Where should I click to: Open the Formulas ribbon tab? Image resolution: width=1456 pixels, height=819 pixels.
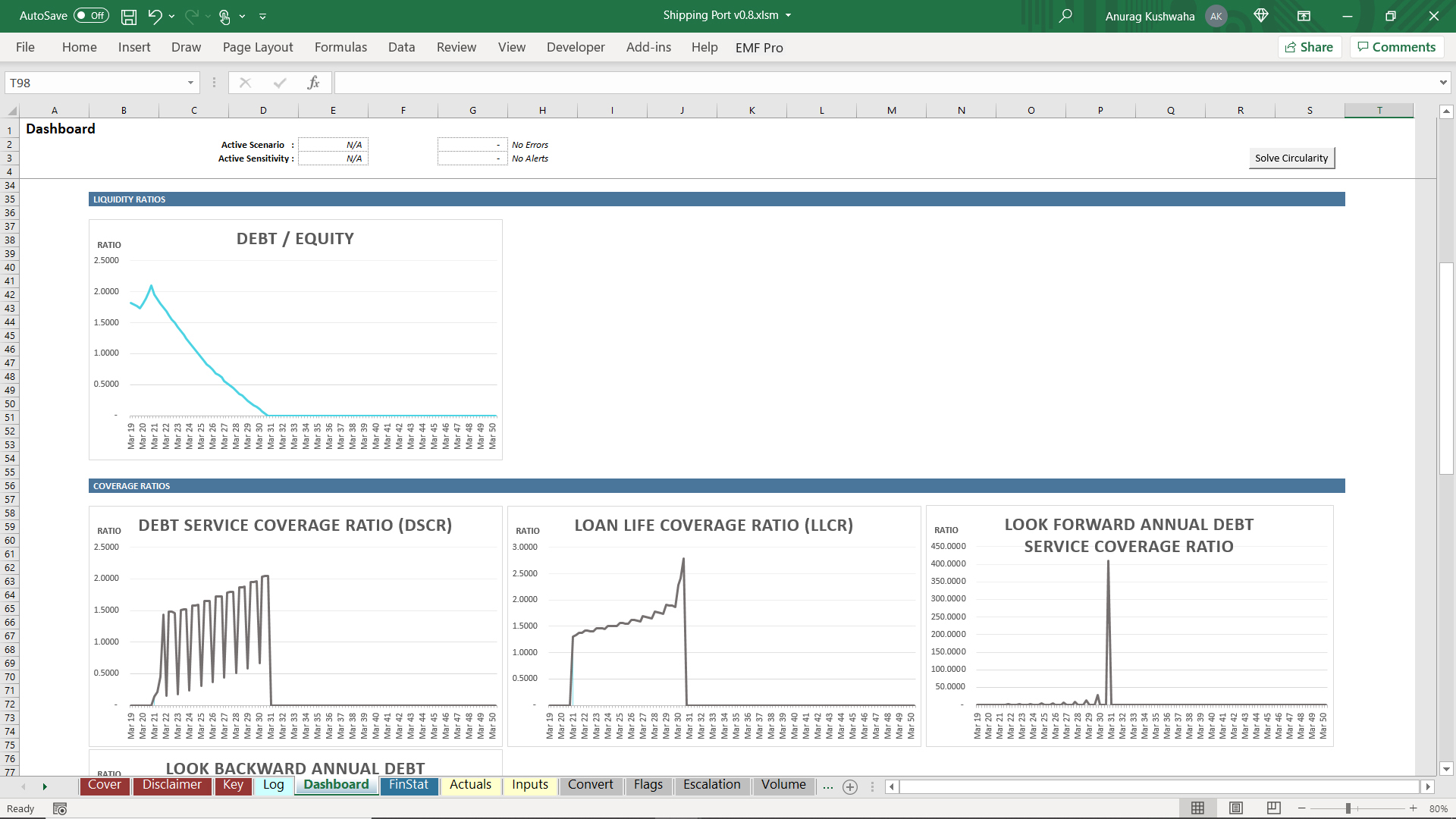(x=340, y=47)
